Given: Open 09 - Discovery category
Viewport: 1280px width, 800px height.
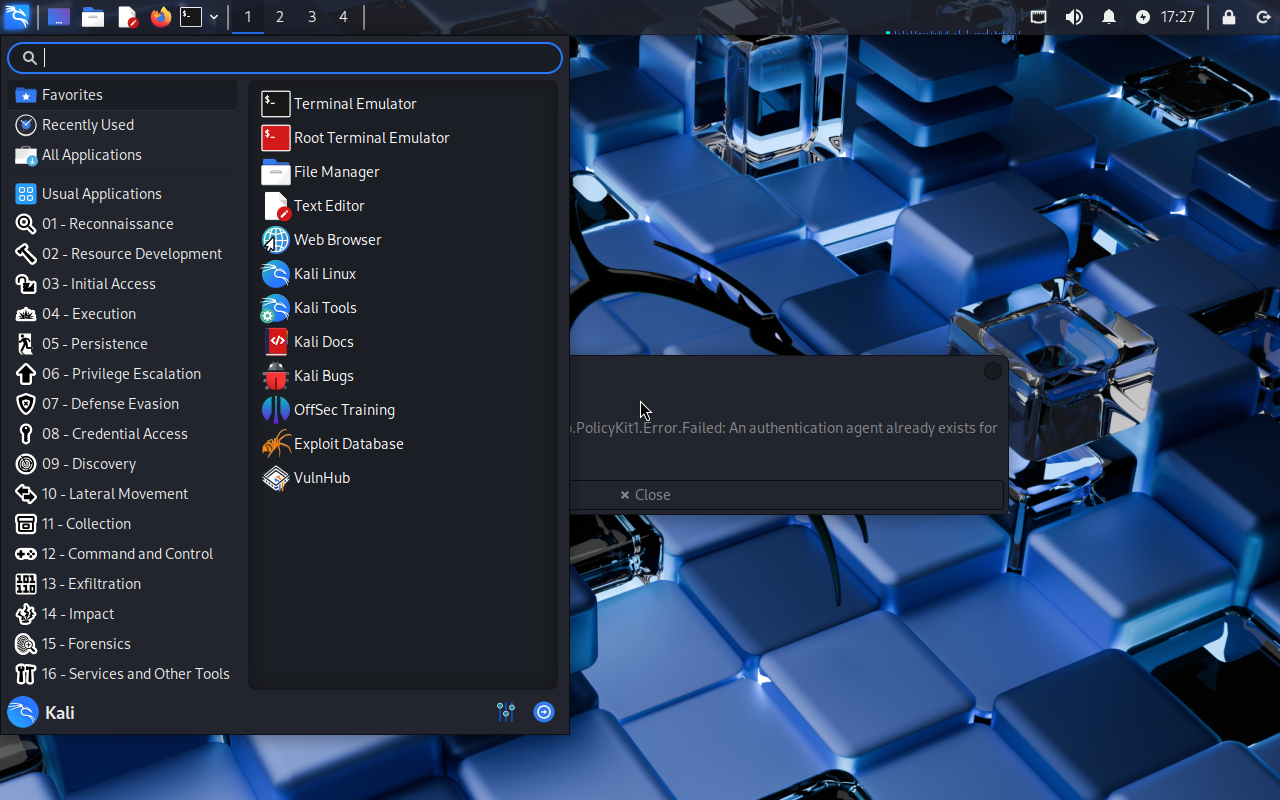Looking at the screenshot, I should [123, 464].
